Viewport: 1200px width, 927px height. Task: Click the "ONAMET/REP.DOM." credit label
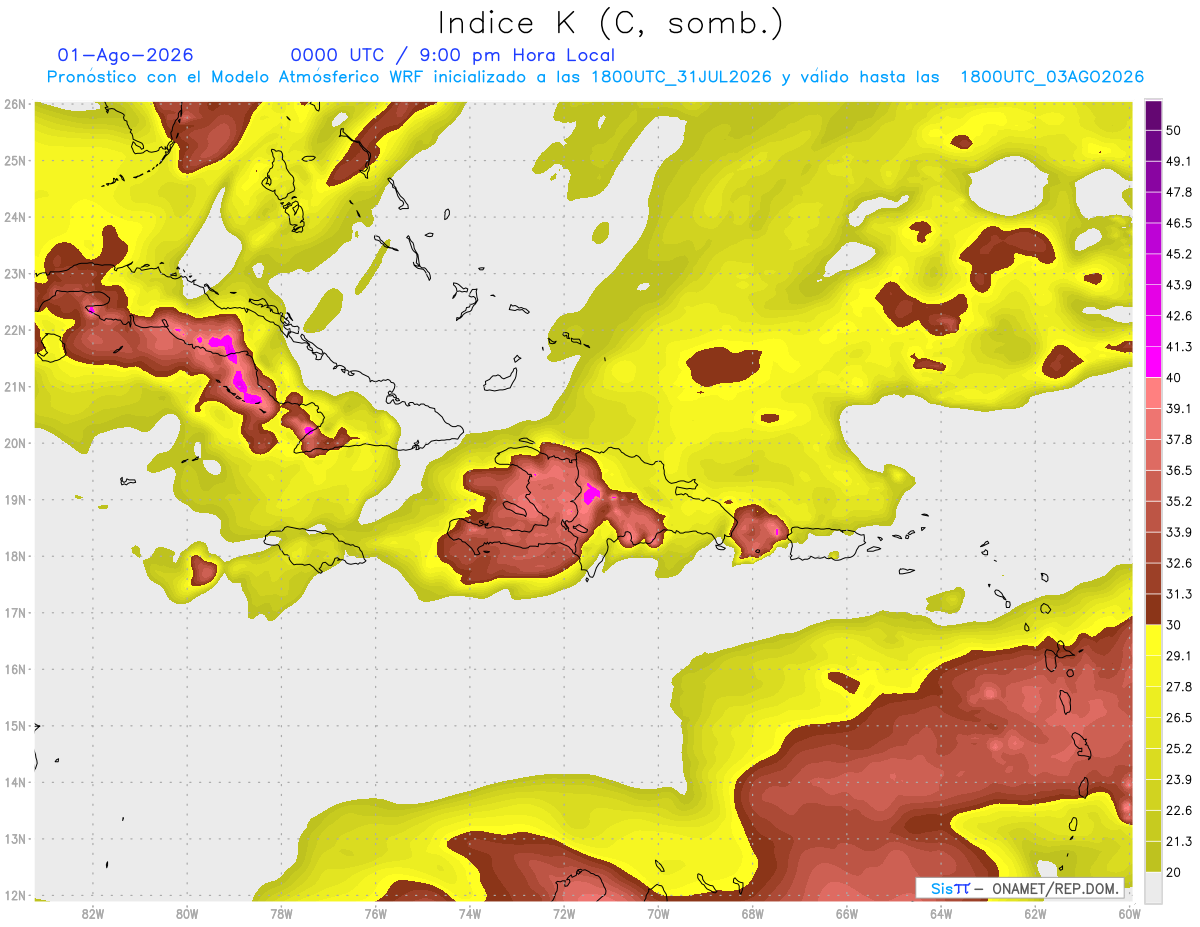pos(1057,889)
